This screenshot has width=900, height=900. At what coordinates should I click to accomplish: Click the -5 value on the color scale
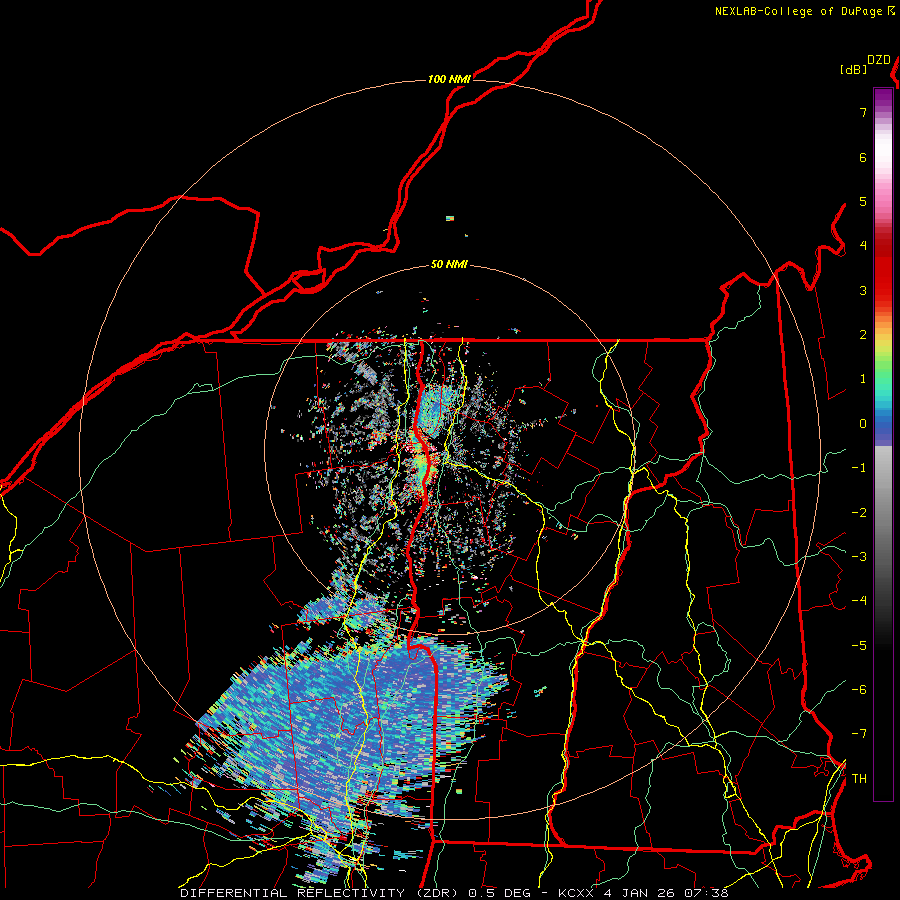coord(859,646)
